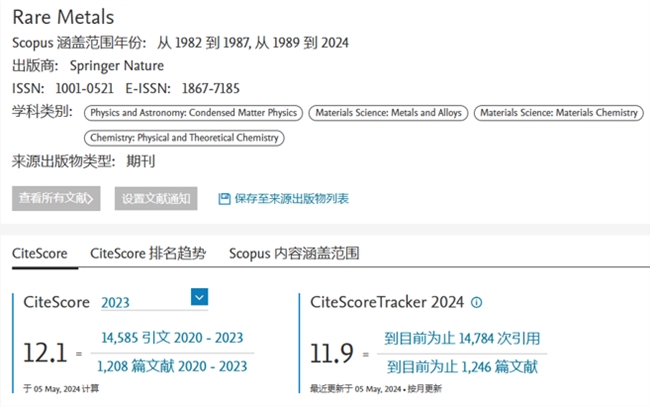Click the Springer Nature publisher name
Viewport: 650px width, 407px height.
(x=117, y=66)
